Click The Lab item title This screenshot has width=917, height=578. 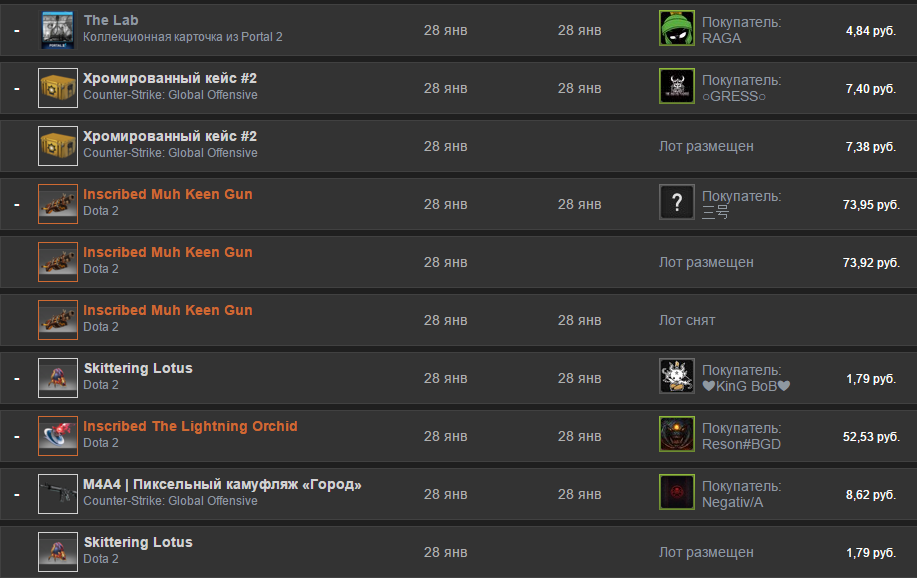[x=111, y=20]
